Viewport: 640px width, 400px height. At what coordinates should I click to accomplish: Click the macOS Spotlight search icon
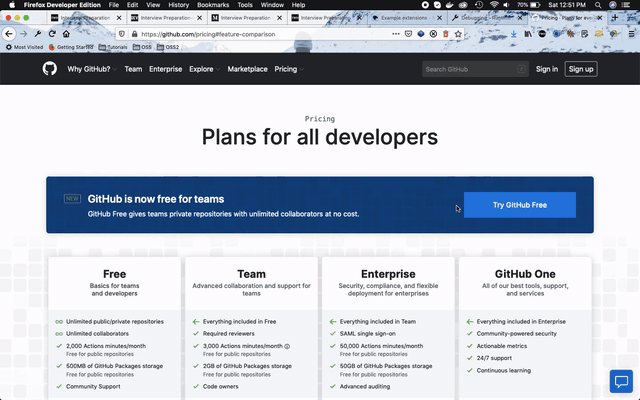(x=598, y=5)
